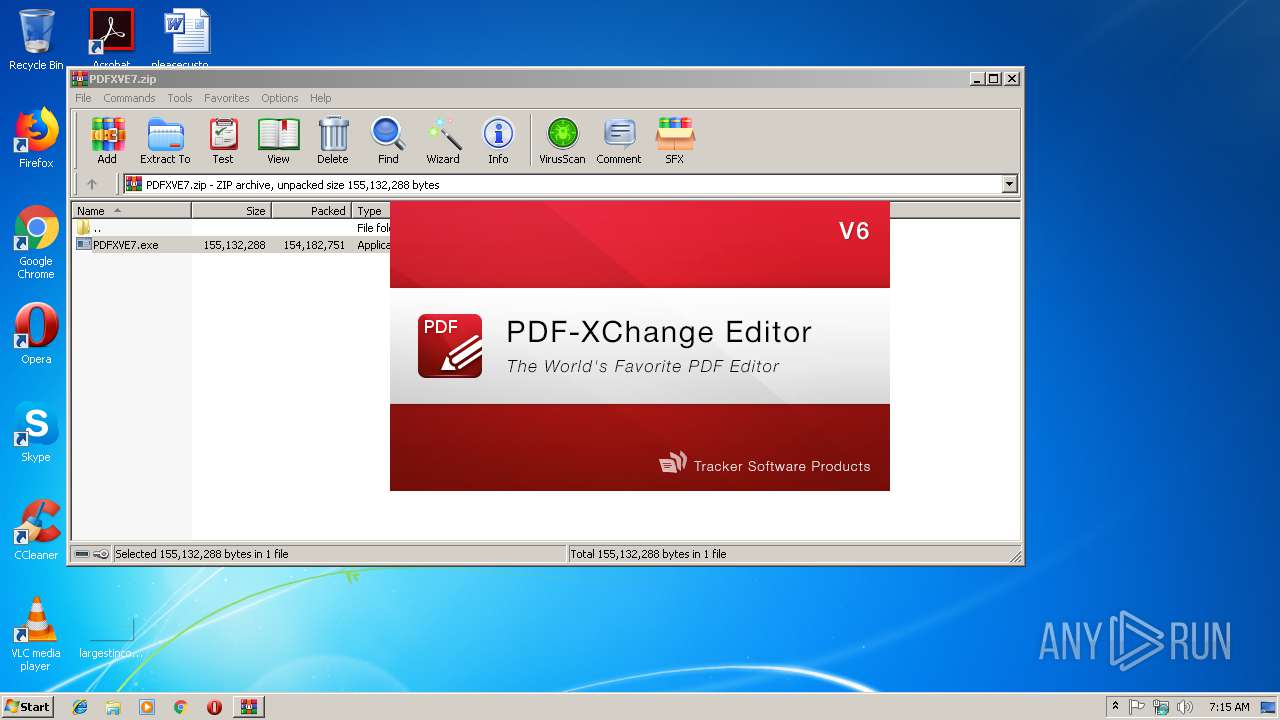Launch CCleaner from the desktop
The height and width of the screenshot is (720, 1280).
pyautogui.click(x=36, y=530)
